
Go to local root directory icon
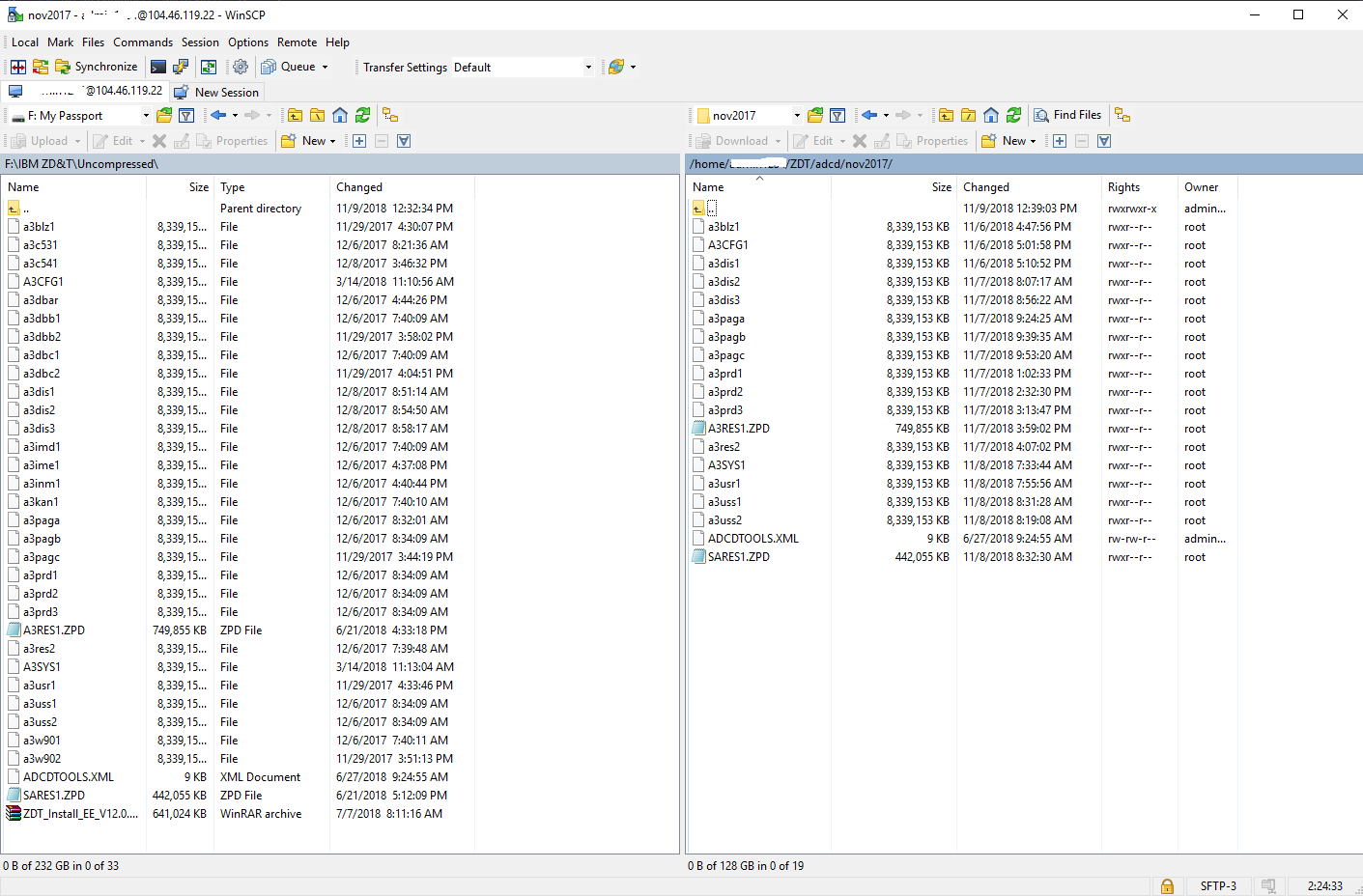click(x=317, y=115)
